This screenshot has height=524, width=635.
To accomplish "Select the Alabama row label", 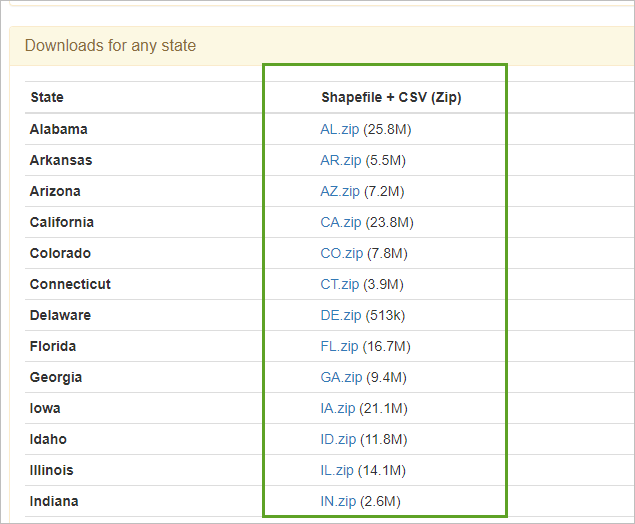I will point(58,129).
